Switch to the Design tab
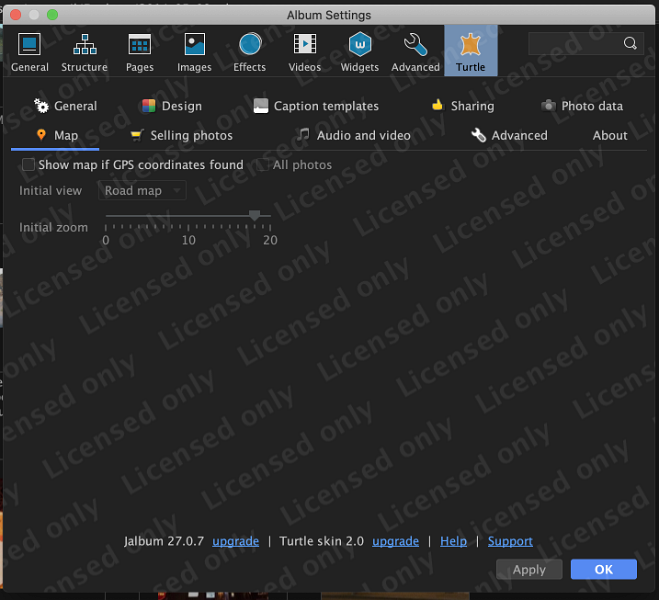Viewport: 659px width, 600px height. (172, 106)
